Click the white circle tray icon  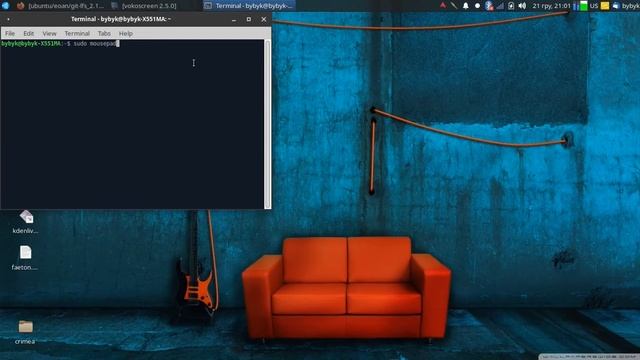coord(477,6)
